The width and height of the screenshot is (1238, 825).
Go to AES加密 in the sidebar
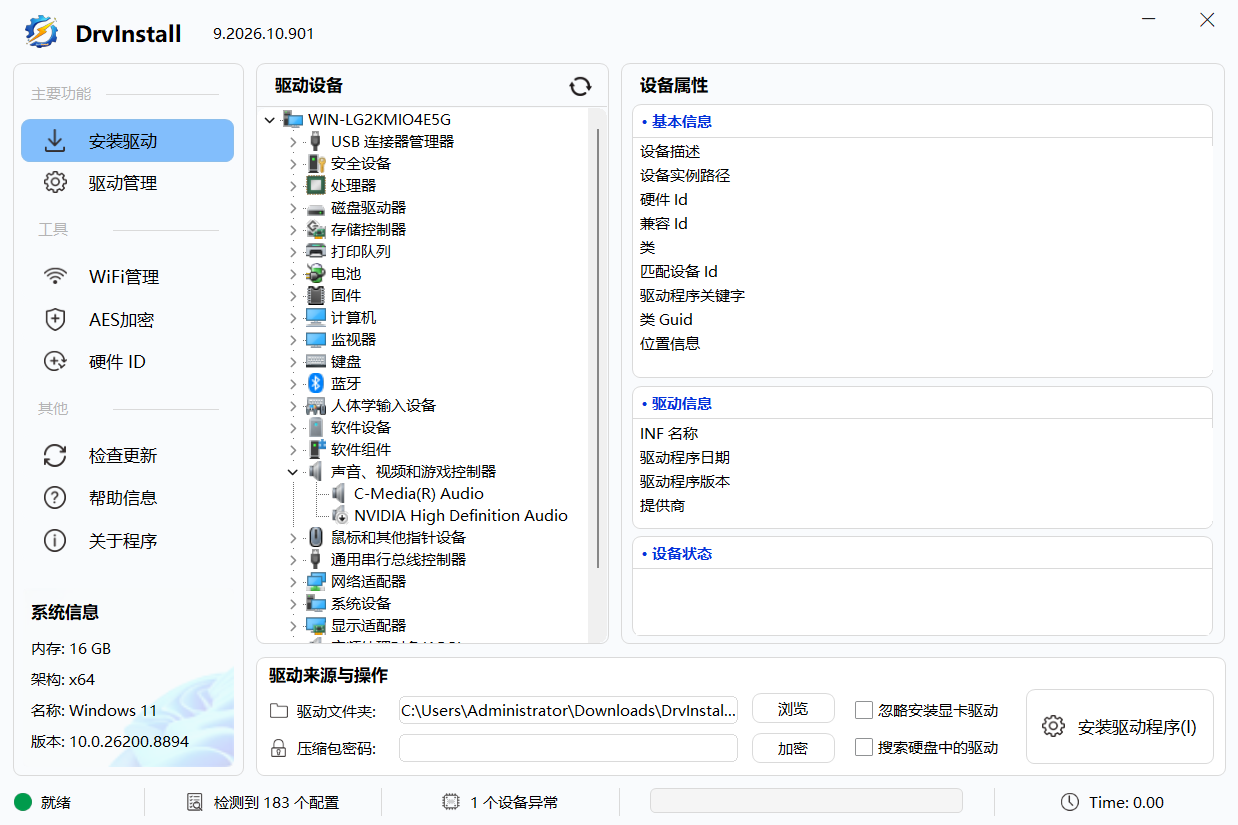127,320
